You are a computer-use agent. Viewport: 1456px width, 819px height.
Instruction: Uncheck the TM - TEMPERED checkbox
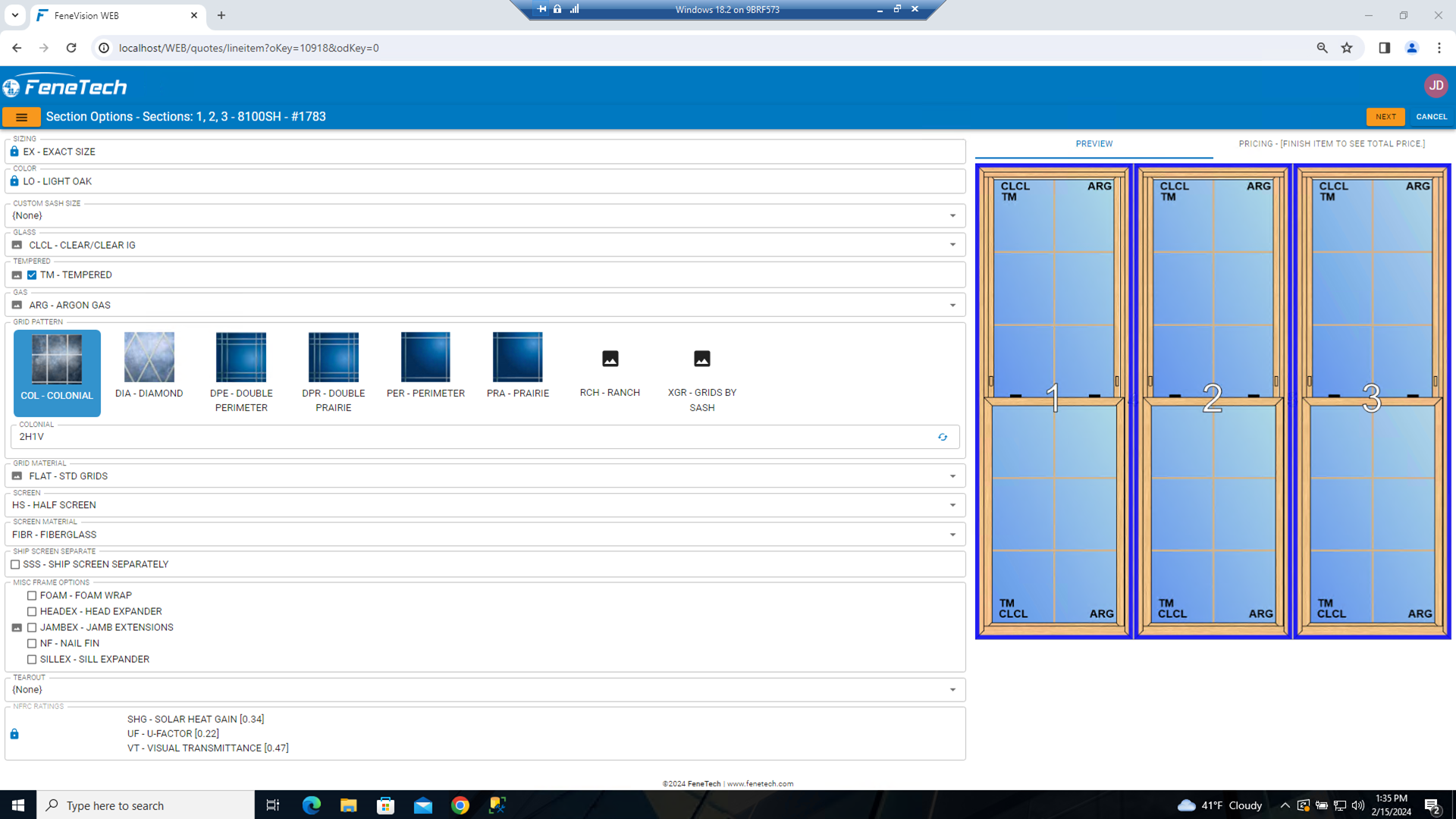pos(32,275)
